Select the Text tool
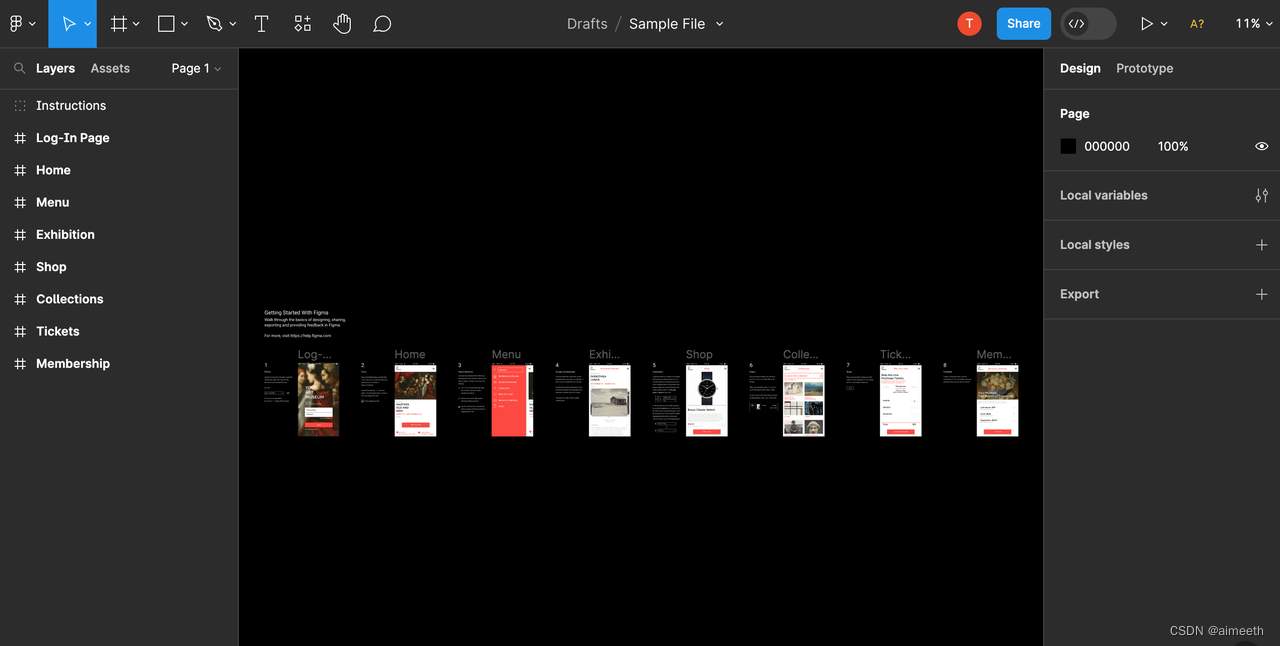The height and width of the screenshot is (646, 1280). click(x=261, y=23)
